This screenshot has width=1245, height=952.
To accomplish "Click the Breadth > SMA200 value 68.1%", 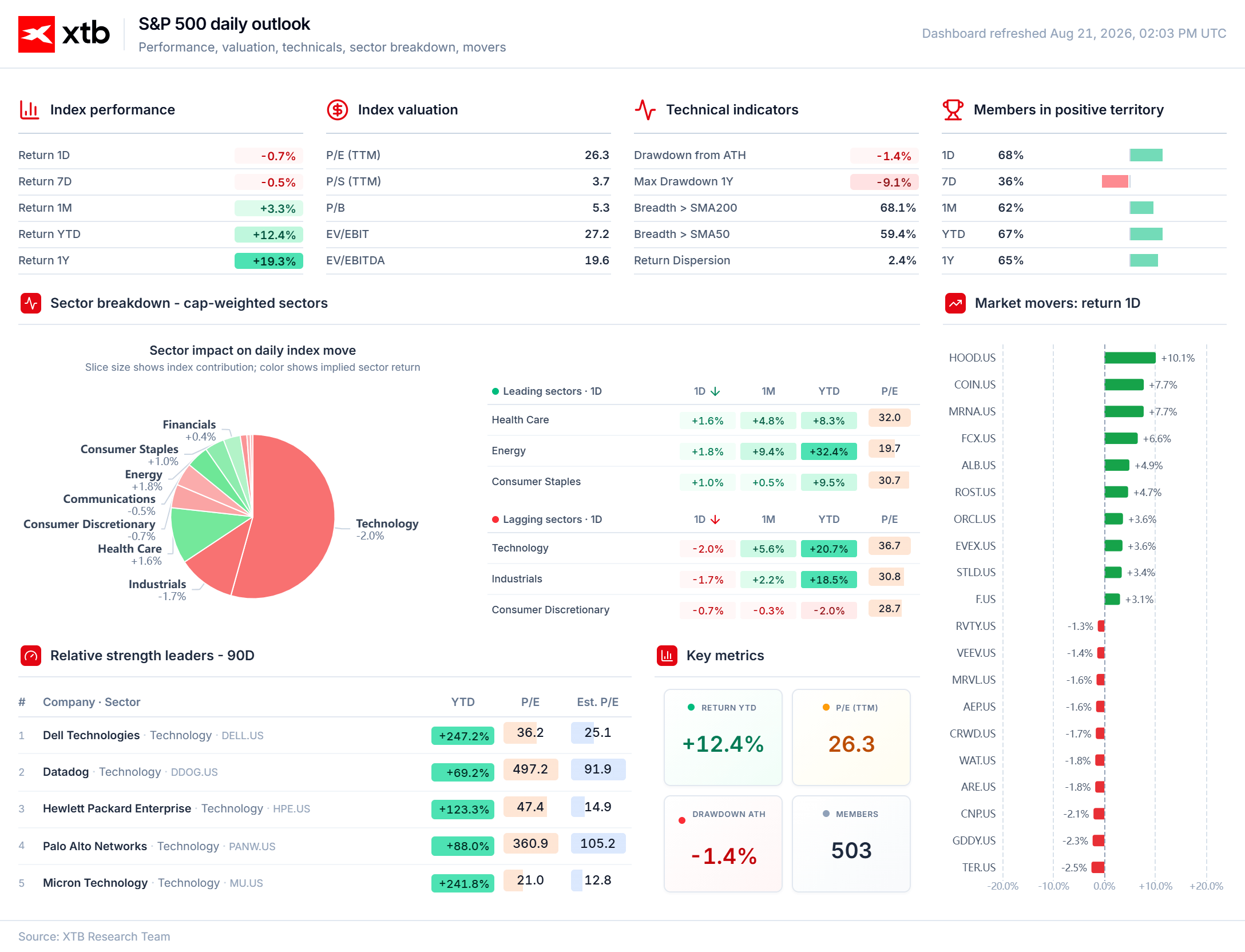I will click(x=898, y=208).
